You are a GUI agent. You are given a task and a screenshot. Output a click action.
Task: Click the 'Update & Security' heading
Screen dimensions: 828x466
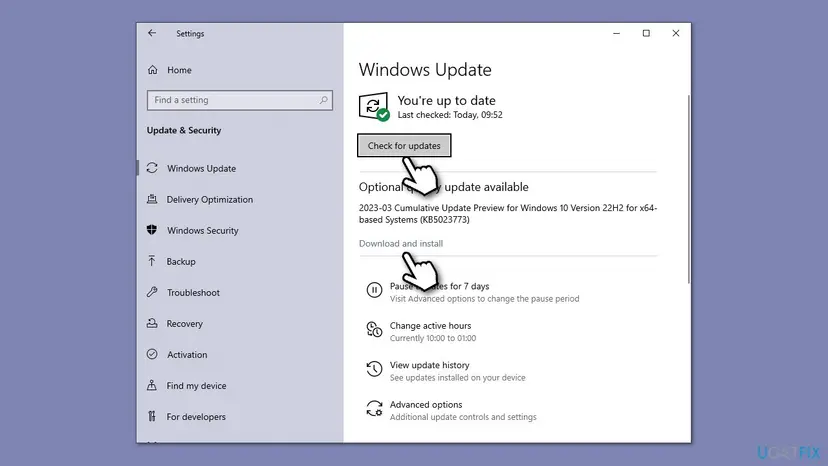(x=184, y=131)
